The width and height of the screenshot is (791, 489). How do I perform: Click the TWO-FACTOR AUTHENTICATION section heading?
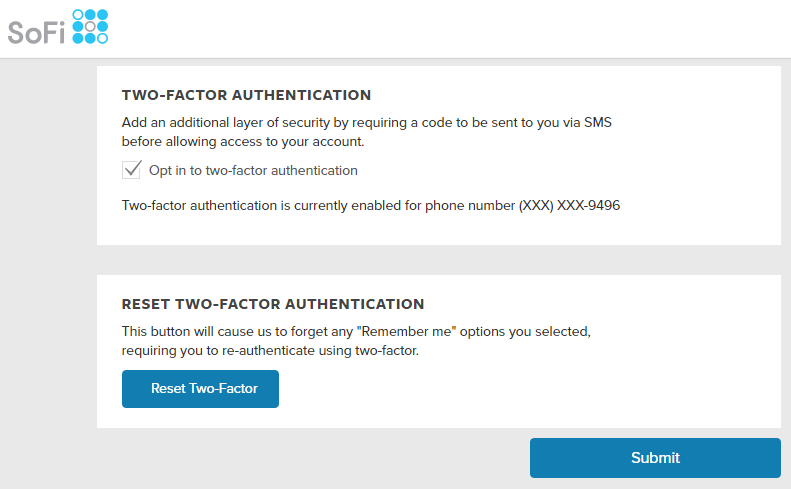pyautogui.click(x=246, y=95)
